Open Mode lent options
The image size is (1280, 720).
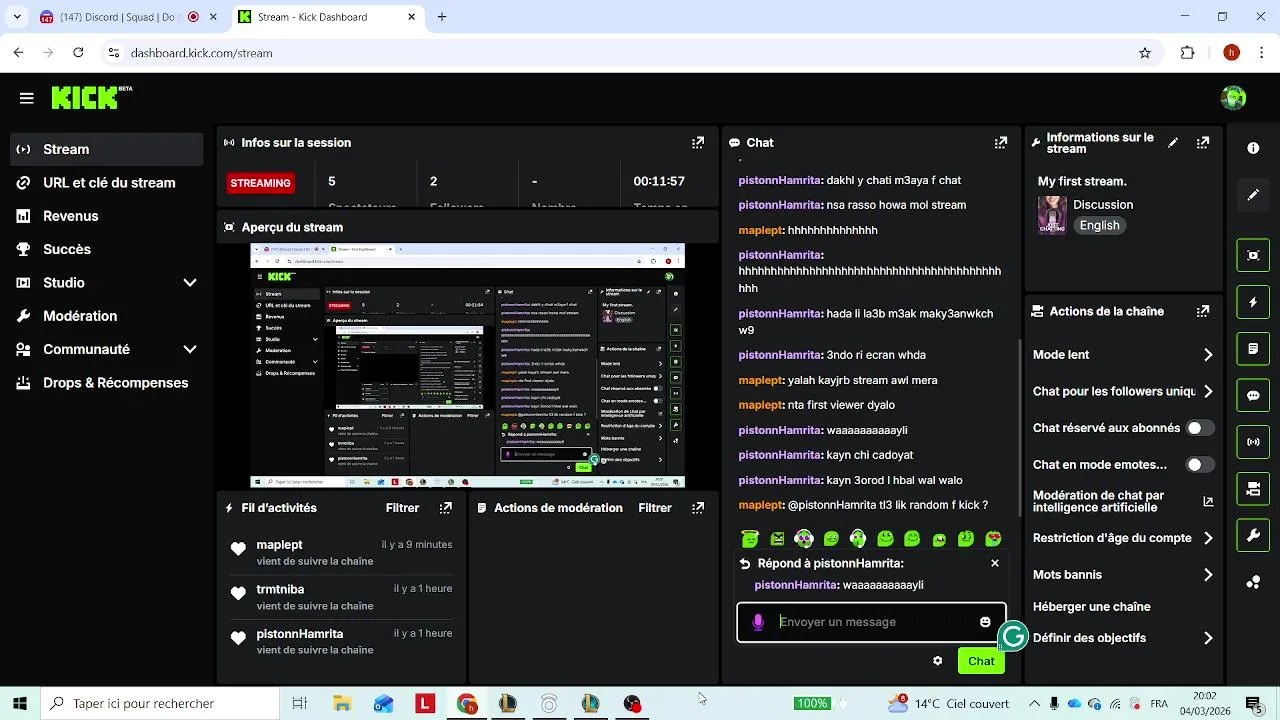[x=1122, y=355]
